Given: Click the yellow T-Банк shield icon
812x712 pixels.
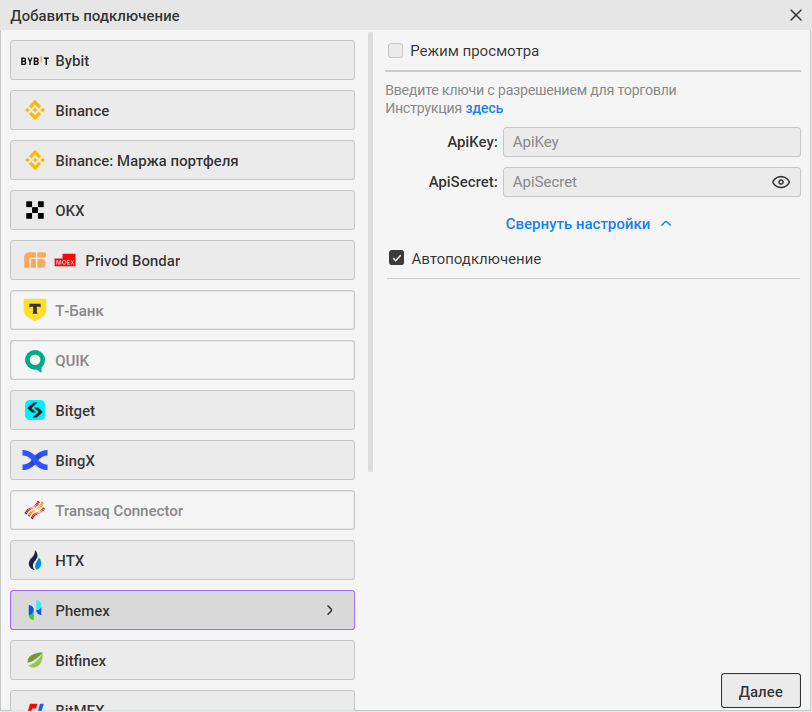Looking at the screenshot, I should point(35,311).
